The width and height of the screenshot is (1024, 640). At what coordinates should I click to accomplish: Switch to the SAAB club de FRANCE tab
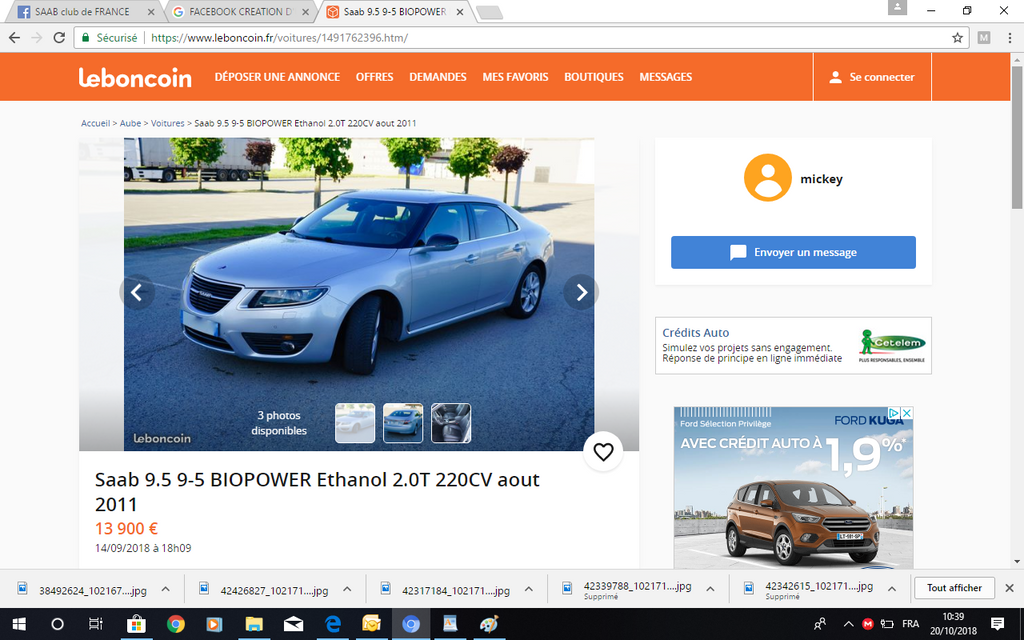click(82, 12)
